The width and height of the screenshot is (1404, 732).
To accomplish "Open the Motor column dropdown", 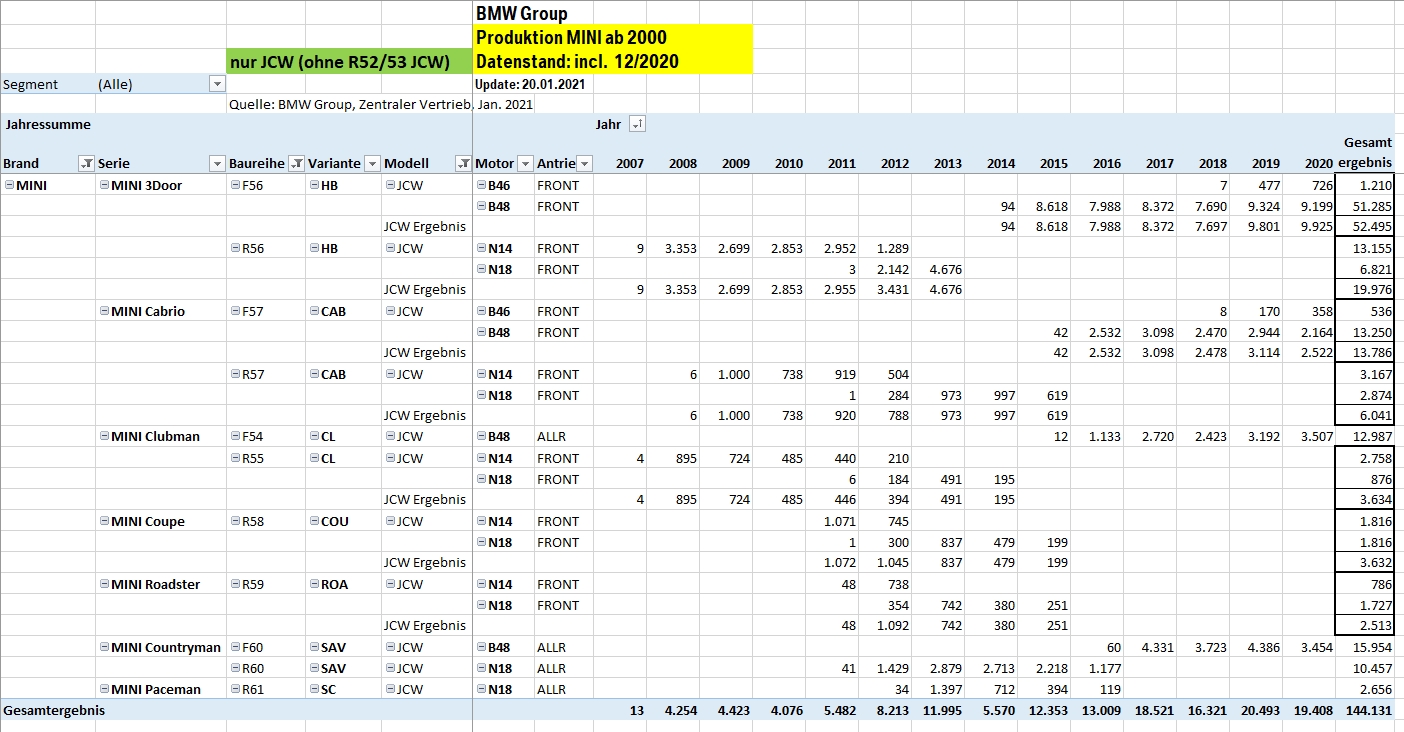I will click(x=524, y=163).
